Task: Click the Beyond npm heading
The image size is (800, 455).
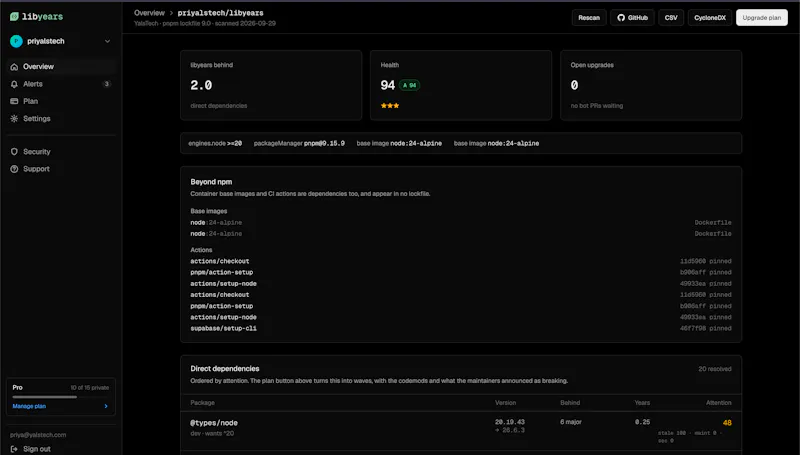Action: click(211, 182)
